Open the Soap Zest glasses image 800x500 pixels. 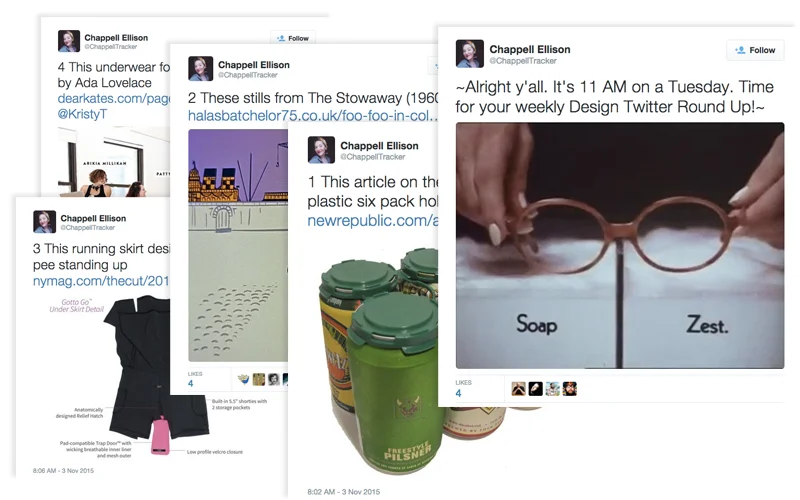620,245
